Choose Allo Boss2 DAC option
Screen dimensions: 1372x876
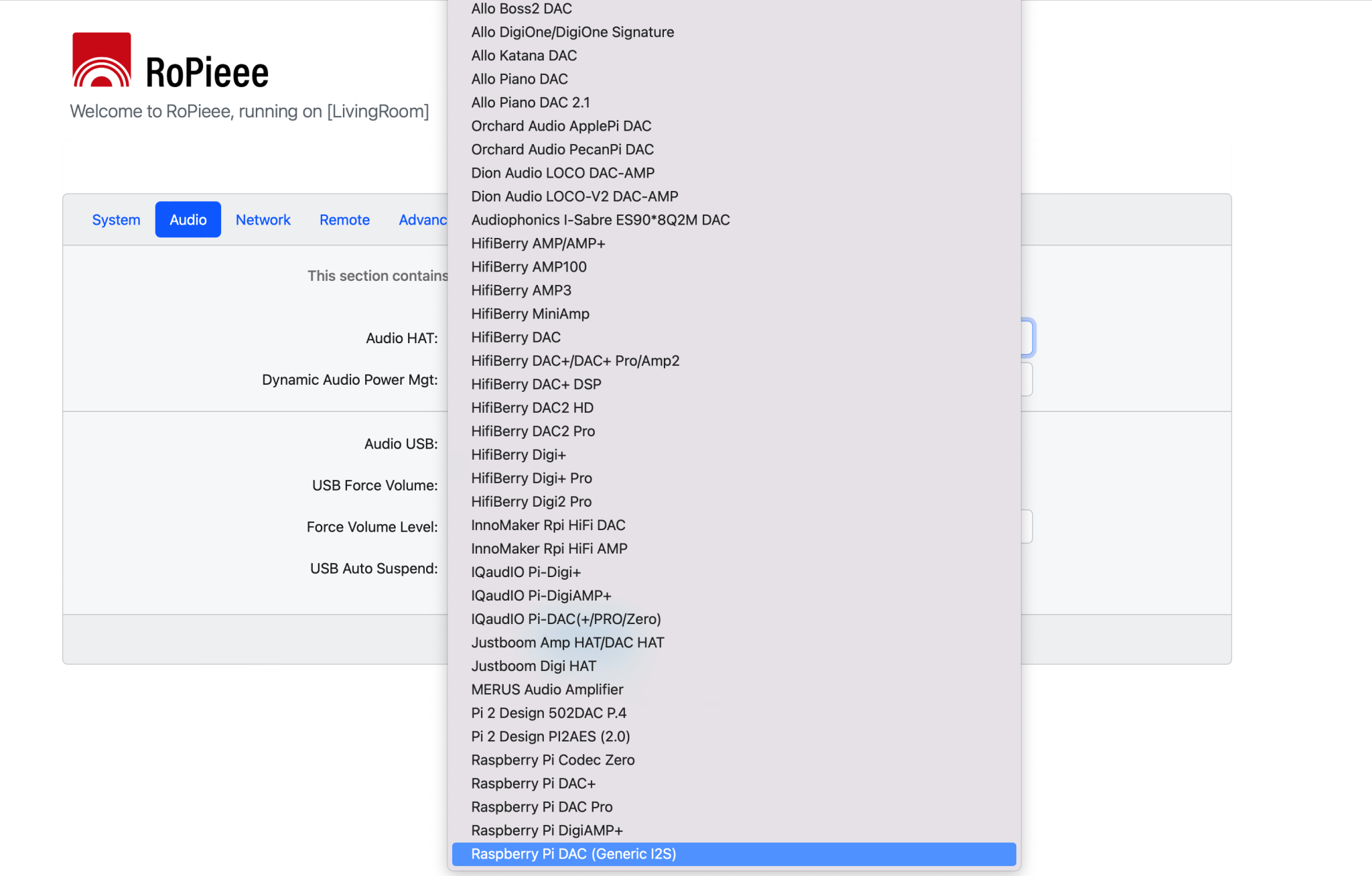pyautogui.click(x=734, y=9)
